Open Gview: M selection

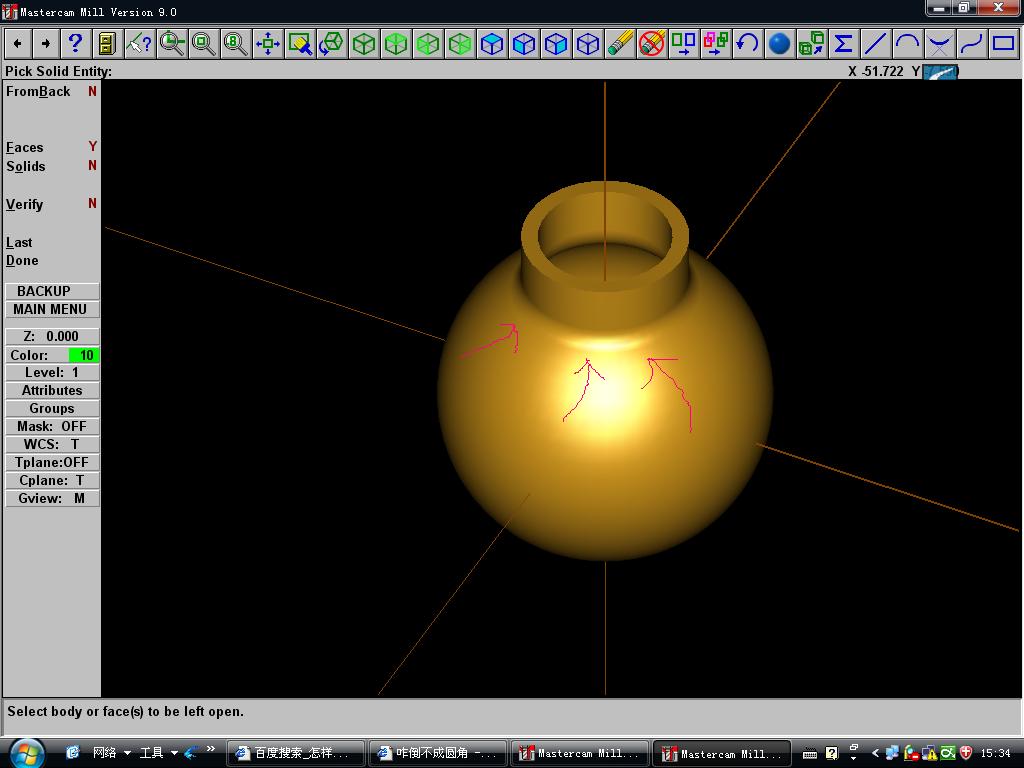[x=52, y=498]
